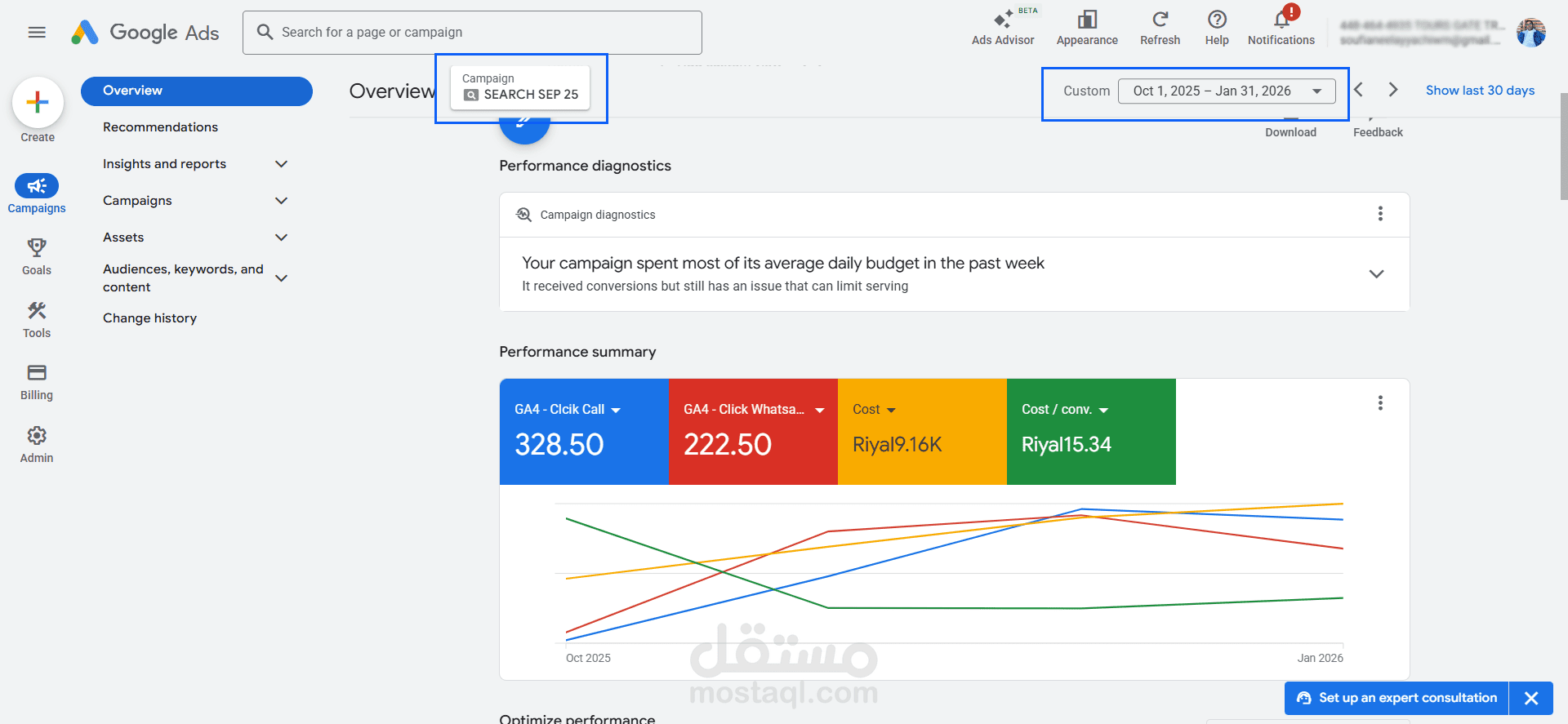
Task: Expand Campaigns menu section
Action: click(x=282, y=201)
